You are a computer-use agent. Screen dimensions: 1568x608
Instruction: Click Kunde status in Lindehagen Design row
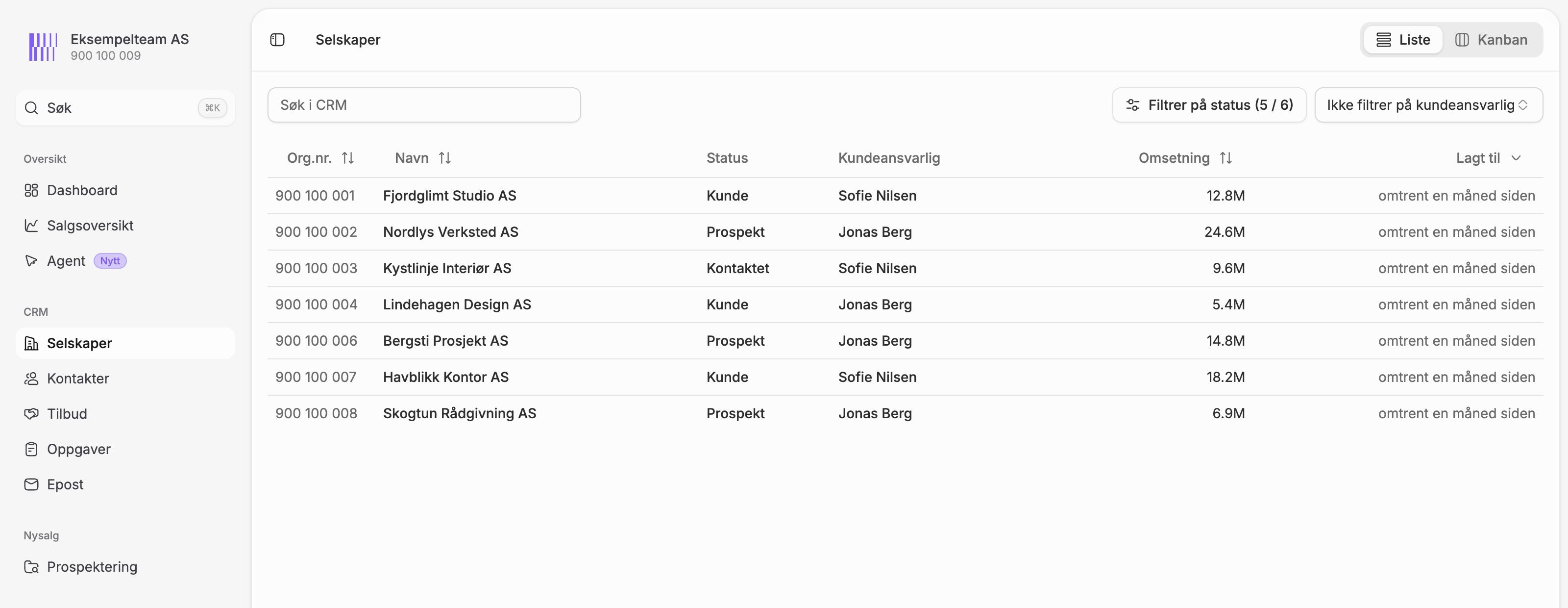[727, 304]
